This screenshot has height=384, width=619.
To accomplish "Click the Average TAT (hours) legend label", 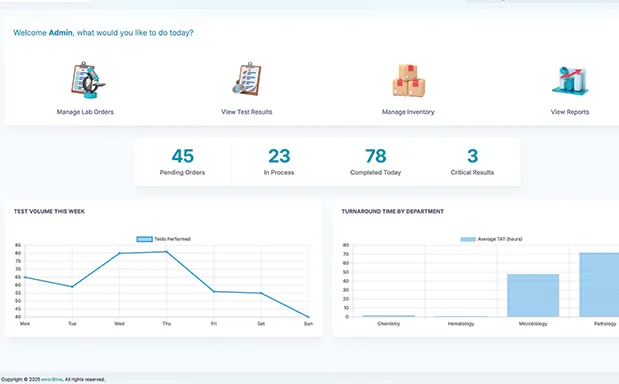I will [x=500, y=239].
